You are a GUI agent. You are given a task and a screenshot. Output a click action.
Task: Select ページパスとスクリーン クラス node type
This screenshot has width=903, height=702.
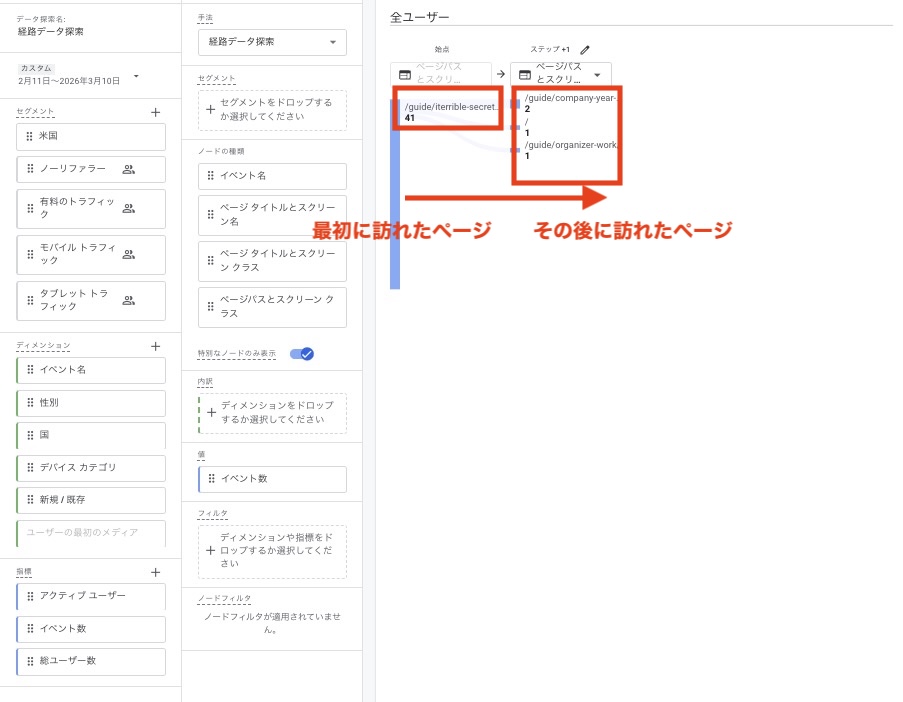[x=272, y=307]
